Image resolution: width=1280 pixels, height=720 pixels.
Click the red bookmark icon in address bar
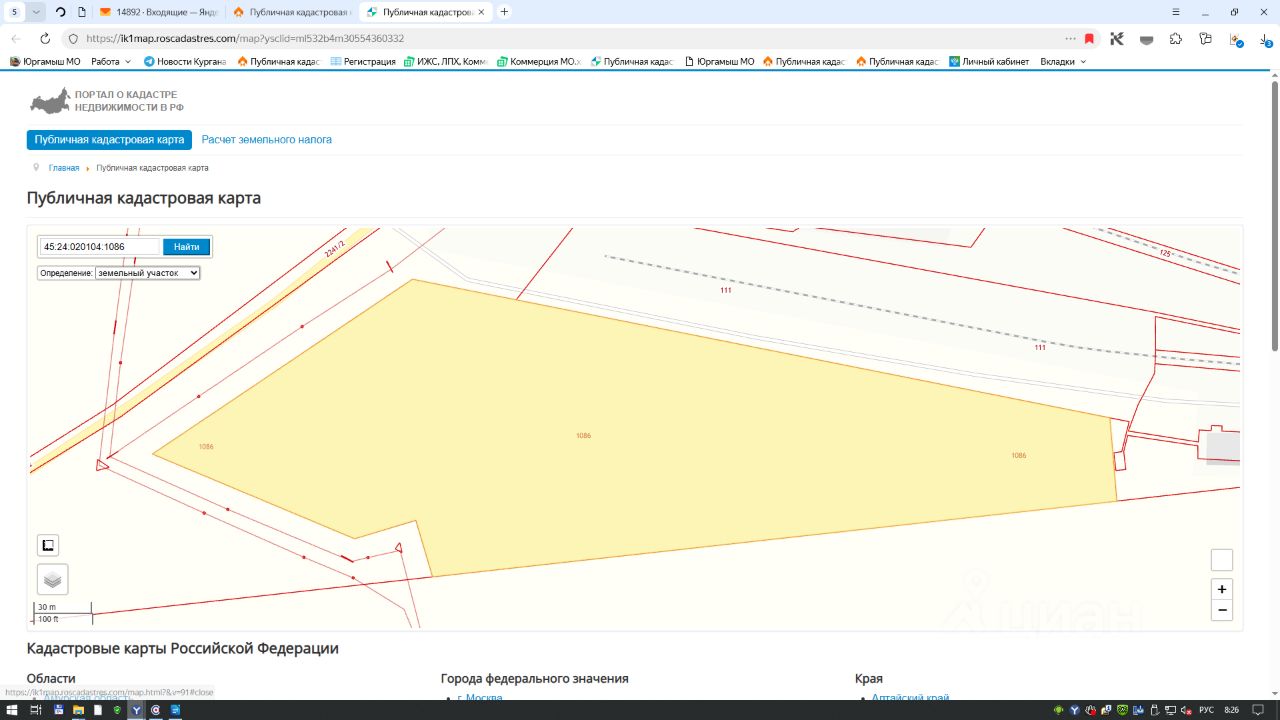point(1089,38)
